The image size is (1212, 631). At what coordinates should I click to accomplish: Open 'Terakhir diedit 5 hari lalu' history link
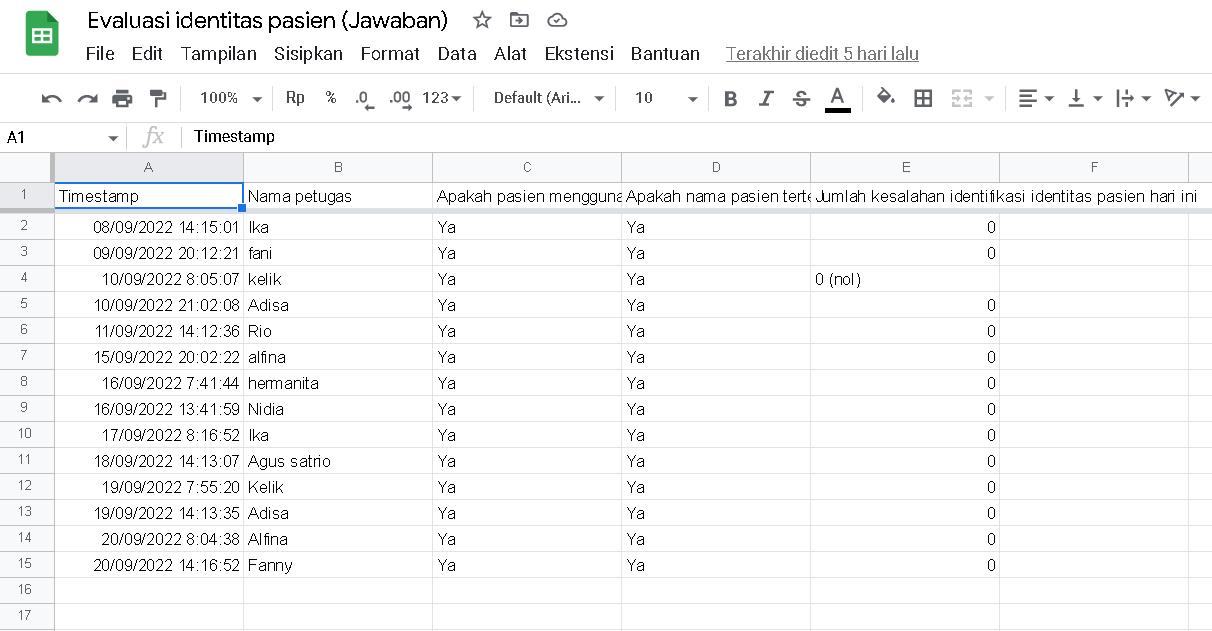[x=822, y=54]
